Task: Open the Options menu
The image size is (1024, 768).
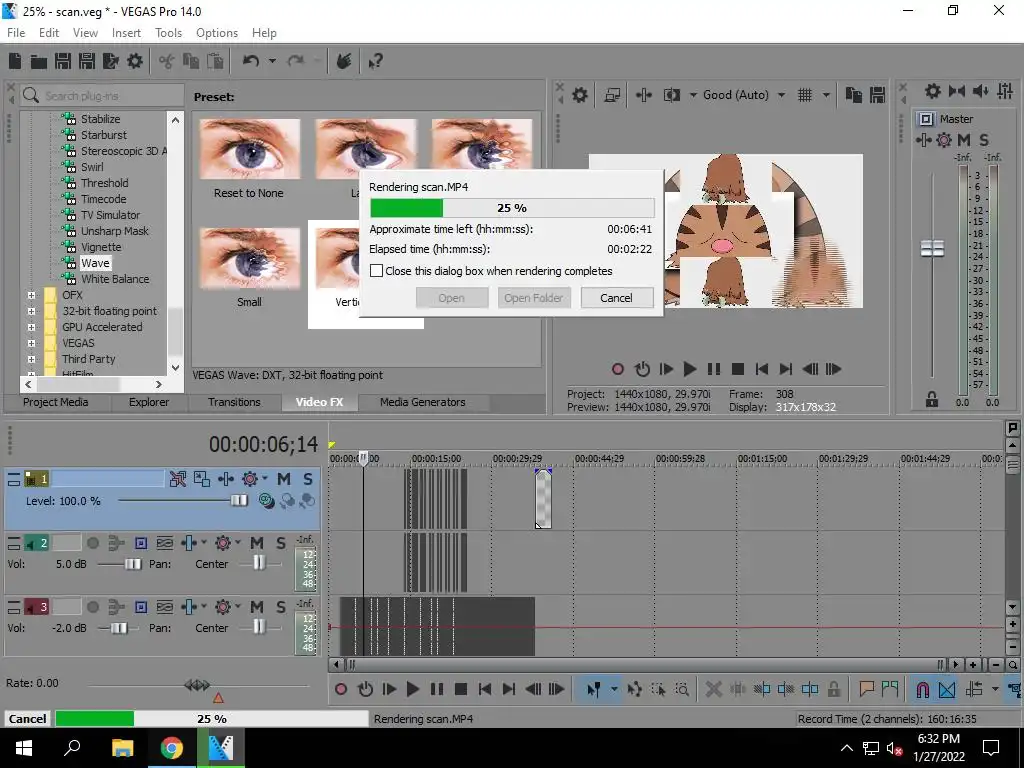Action: click(x=217, y=33)
